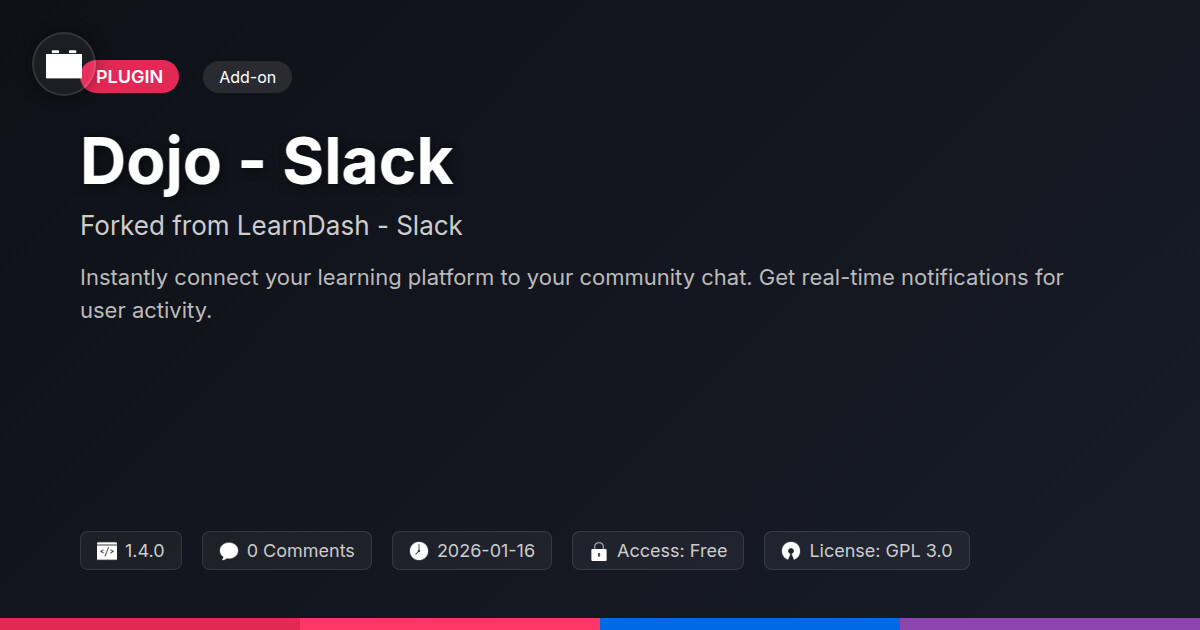The image size is (1200, 630).
Task: Click the open source license icon
Action: [x=791, y=551]
